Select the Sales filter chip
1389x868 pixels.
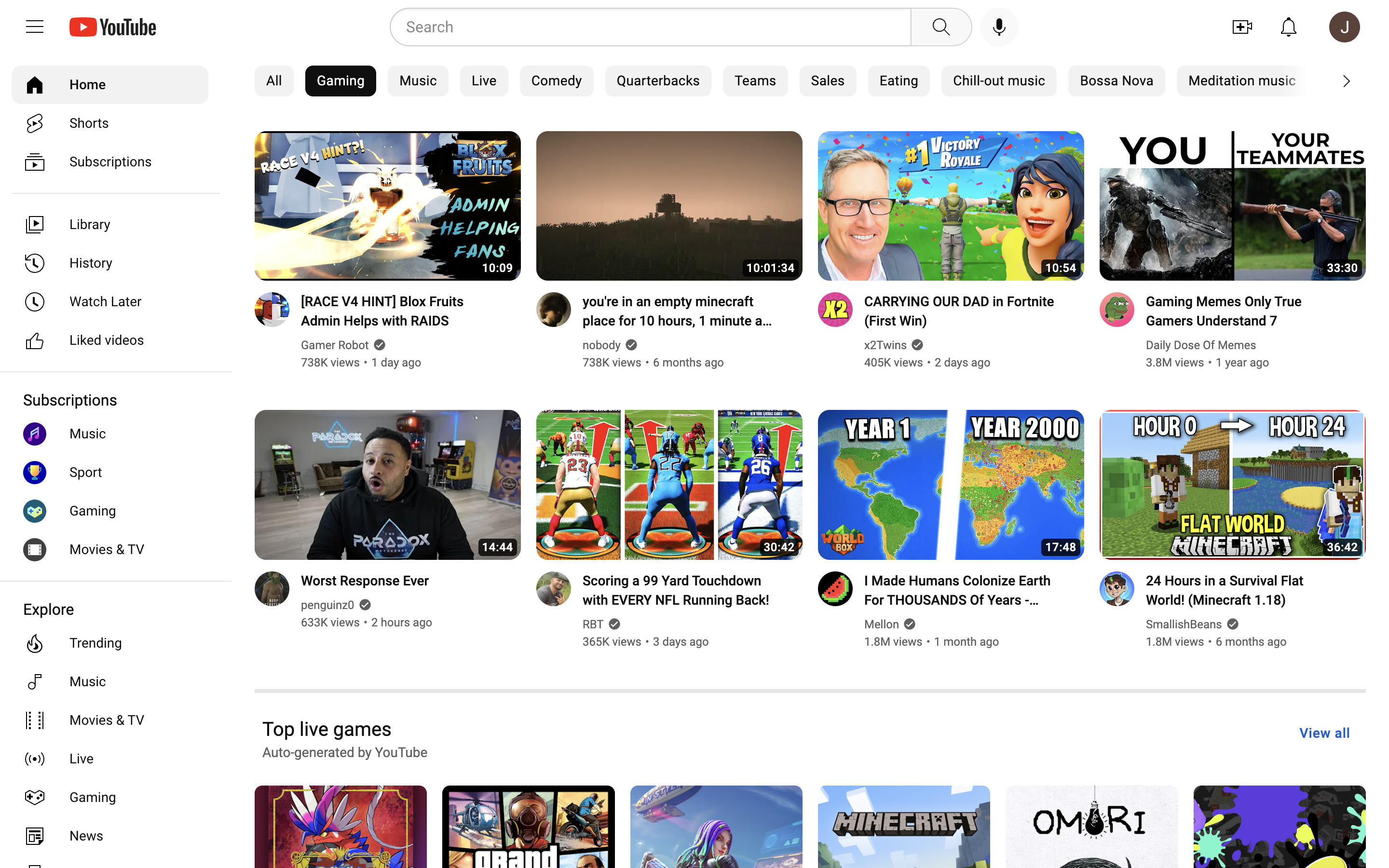827,81
